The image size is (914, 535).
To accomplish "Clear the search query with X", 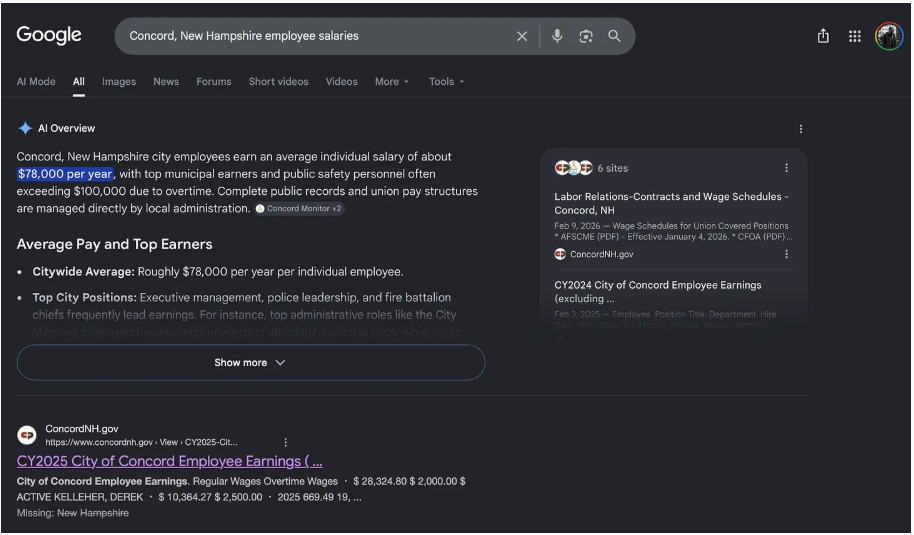I will click(x=522, y=36).
